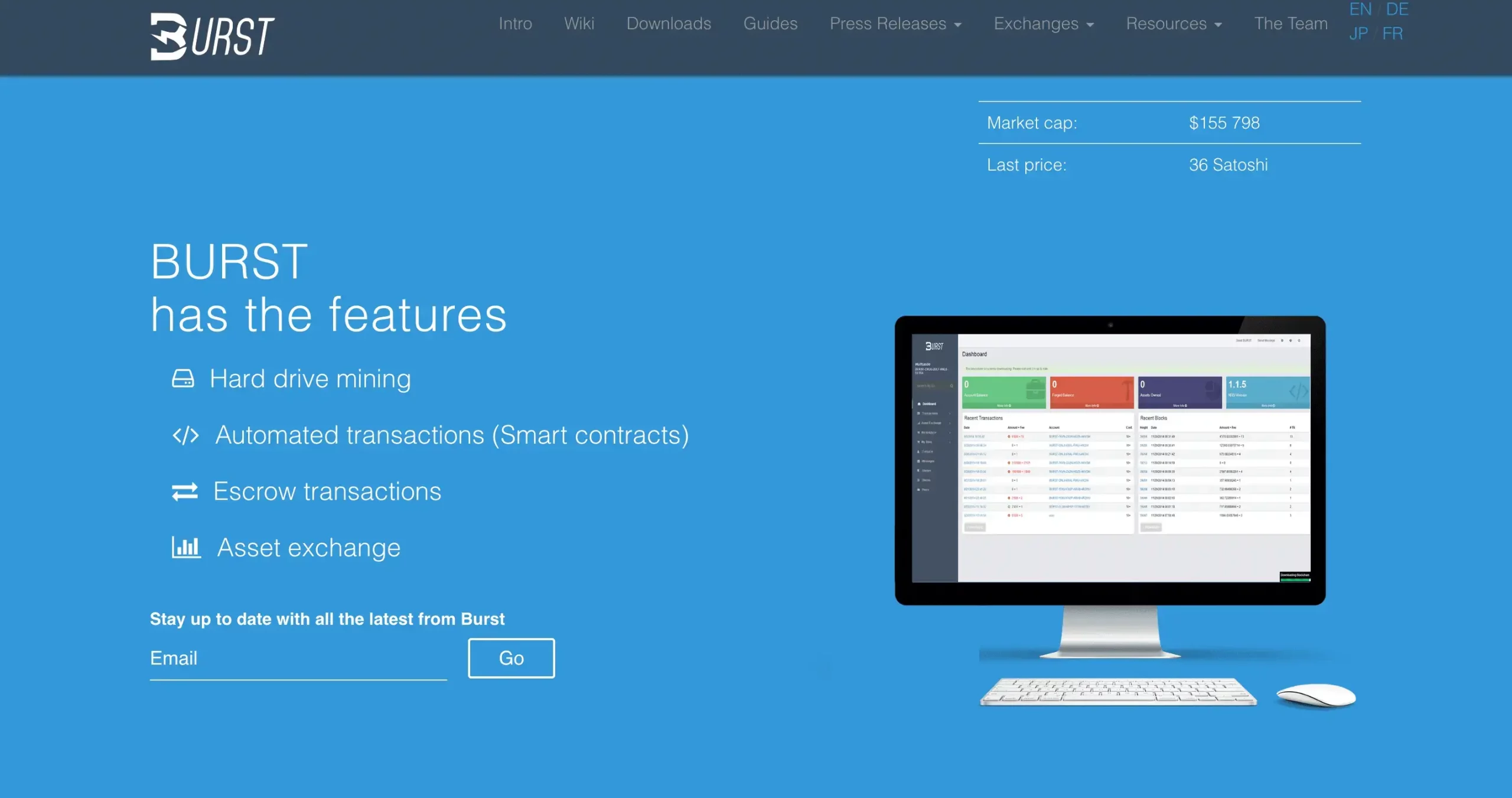Click the escrow transactions arrows icon
This screenshot has height=798, width=1512.
(x=184, y=490)
